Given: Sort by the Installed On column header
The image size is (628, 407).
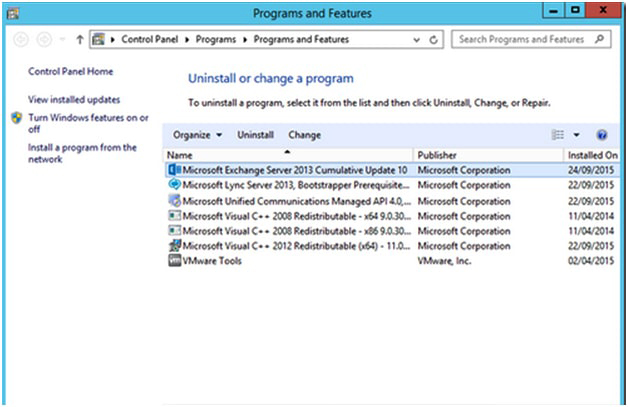Looking at the screenshot, I should [592, 155].
